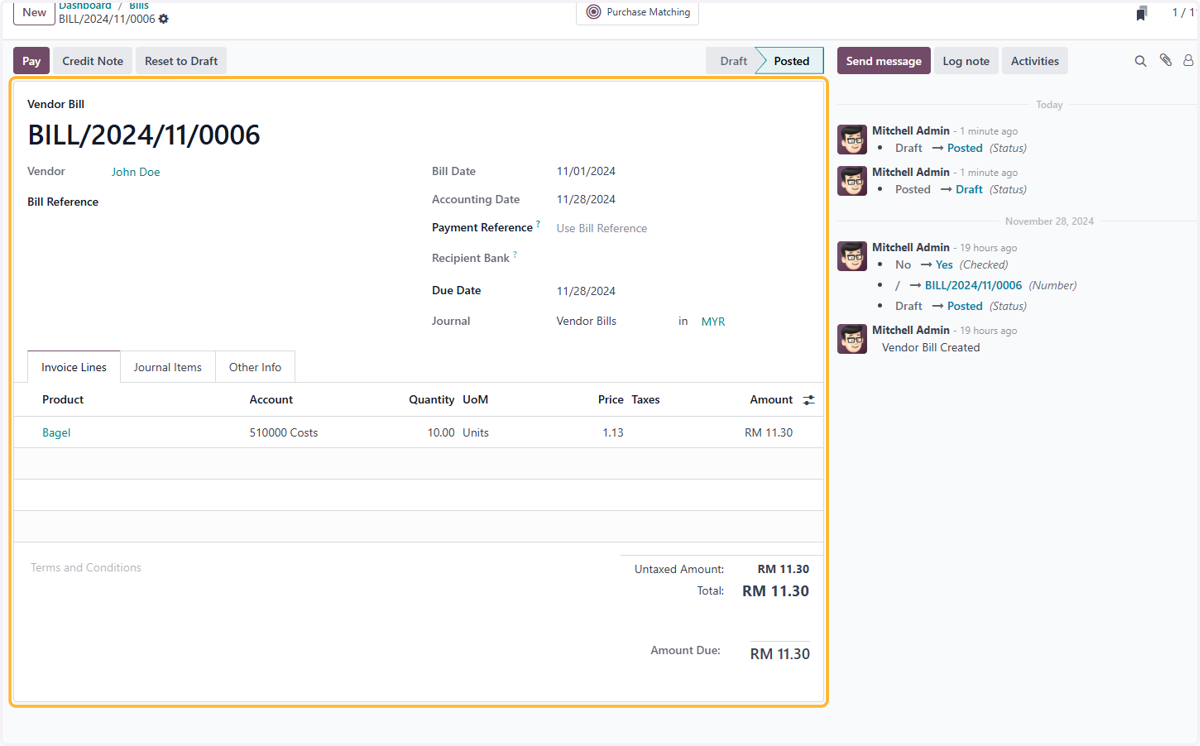Image resolution: width=1200 pixels, height=746 pixels.
Task: Click the 510000 Costs account cell
Action: coord(284,433)
